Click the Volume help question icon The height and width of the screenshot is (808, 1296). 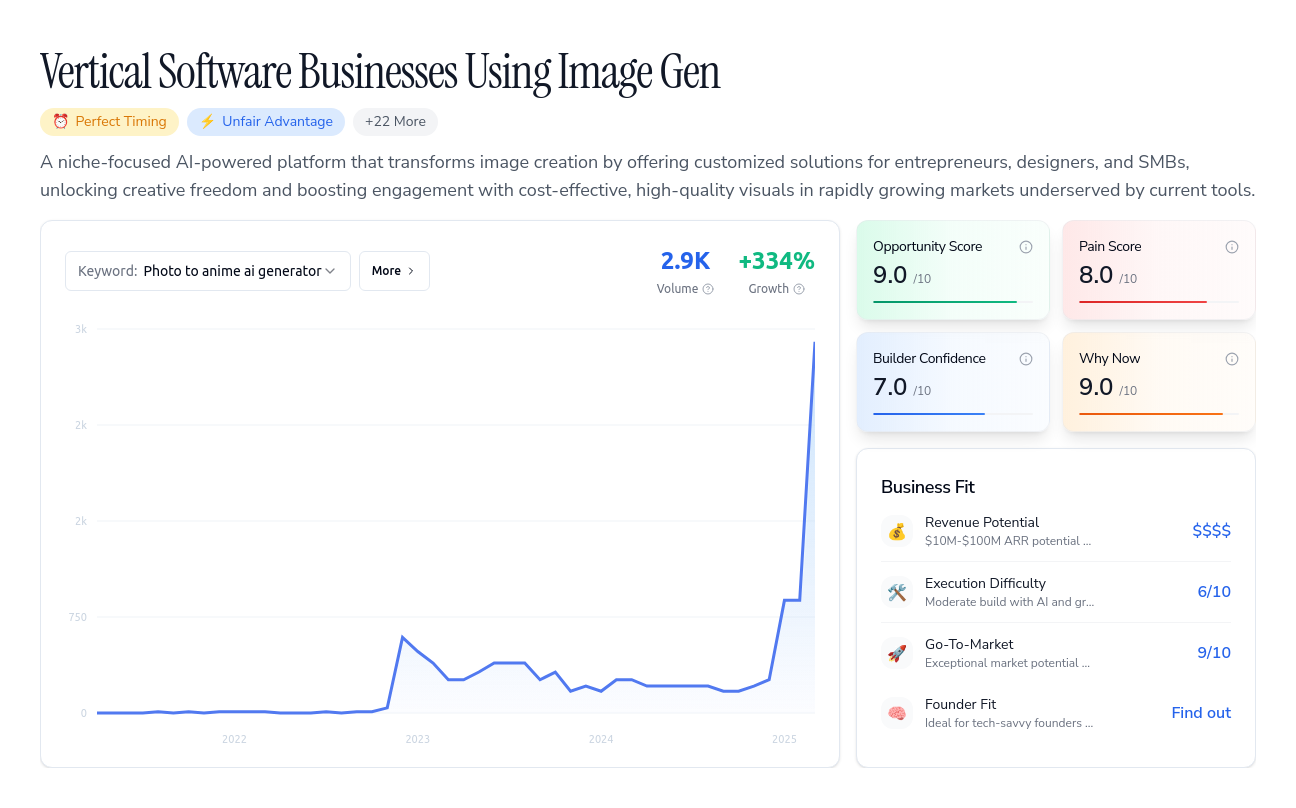(708, 289)
